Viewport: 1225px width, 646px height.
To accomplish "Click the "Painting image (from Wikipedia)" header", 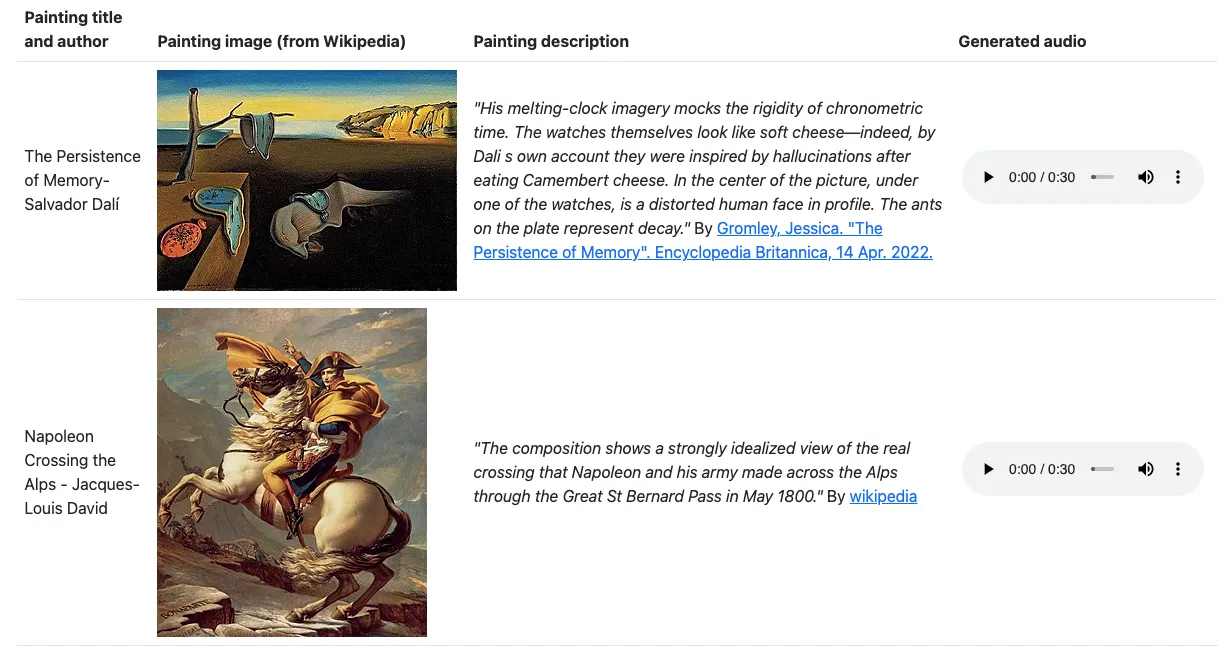I will tap(281, 42).
